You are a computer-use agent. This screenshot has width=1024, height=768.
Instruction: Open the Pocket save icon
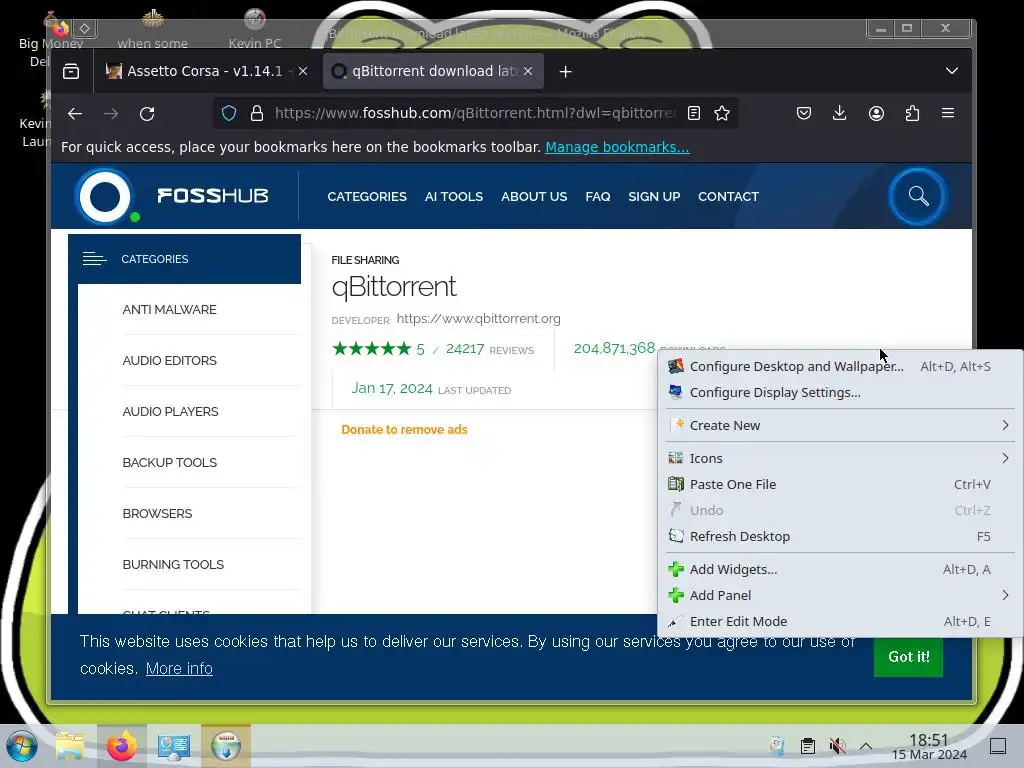coord(804,114)
